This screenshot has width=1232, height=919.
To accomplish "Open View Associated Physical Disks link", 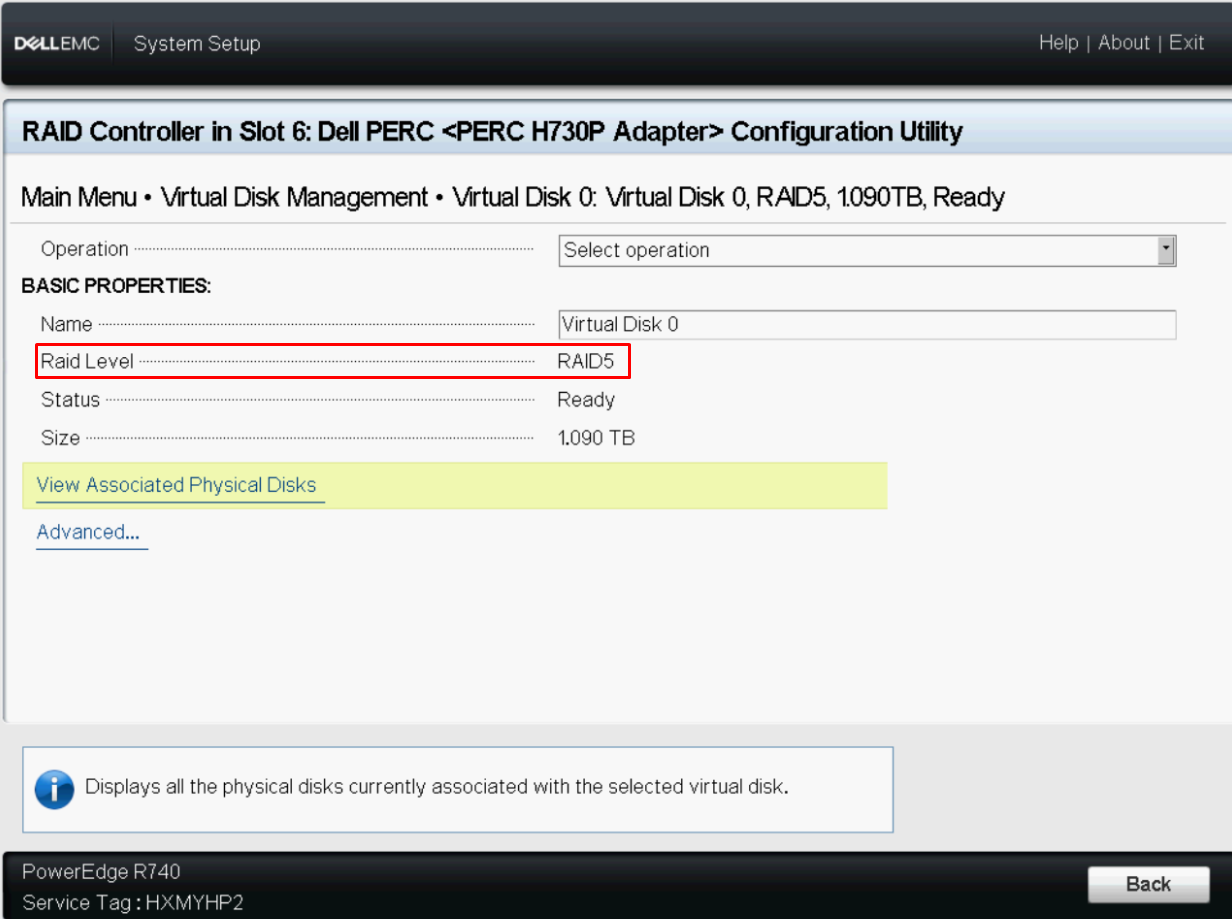I will (176, 485).
